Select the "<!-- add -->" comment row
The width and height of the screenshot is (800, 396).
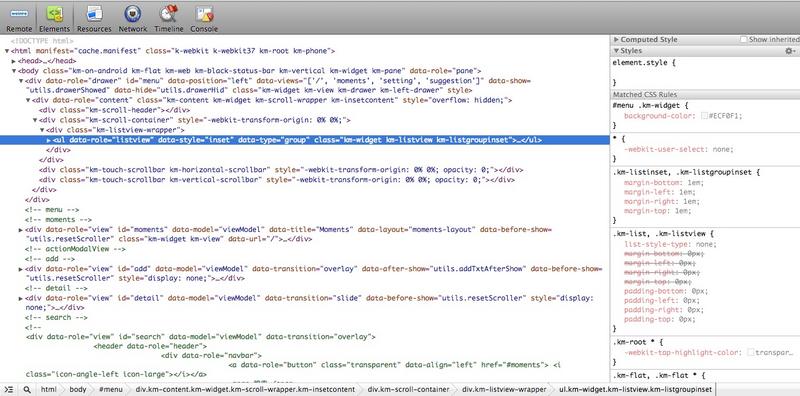pyautogui.click(x=50, y=259)
